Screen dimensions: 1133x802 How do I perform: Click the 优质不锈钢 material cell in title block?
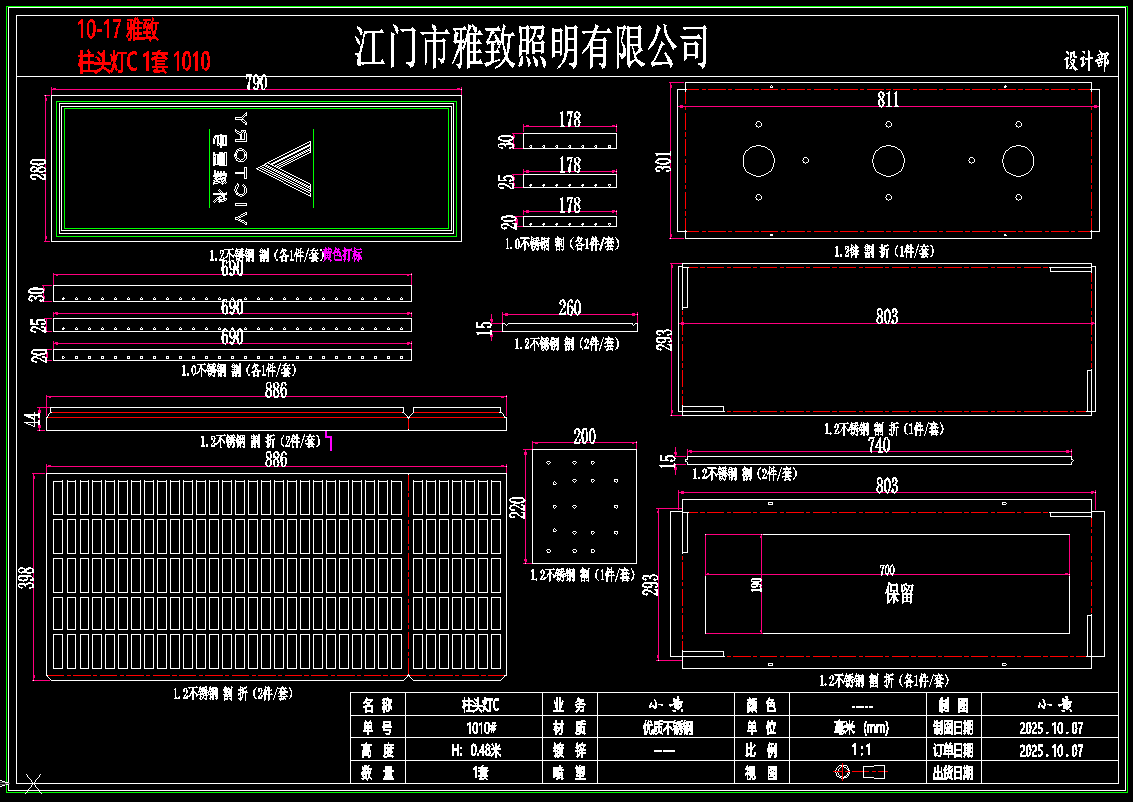[667, 728]
